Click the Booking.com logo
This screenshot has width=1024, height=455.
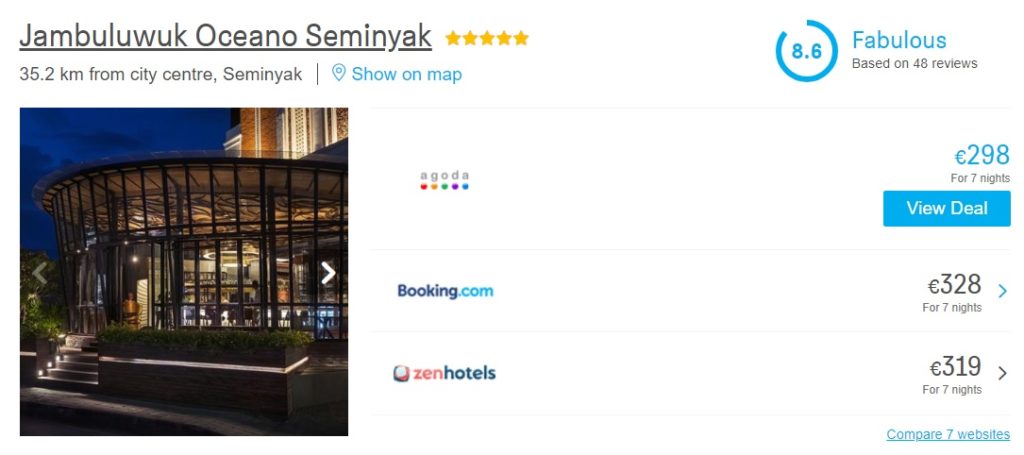point(445,291)
